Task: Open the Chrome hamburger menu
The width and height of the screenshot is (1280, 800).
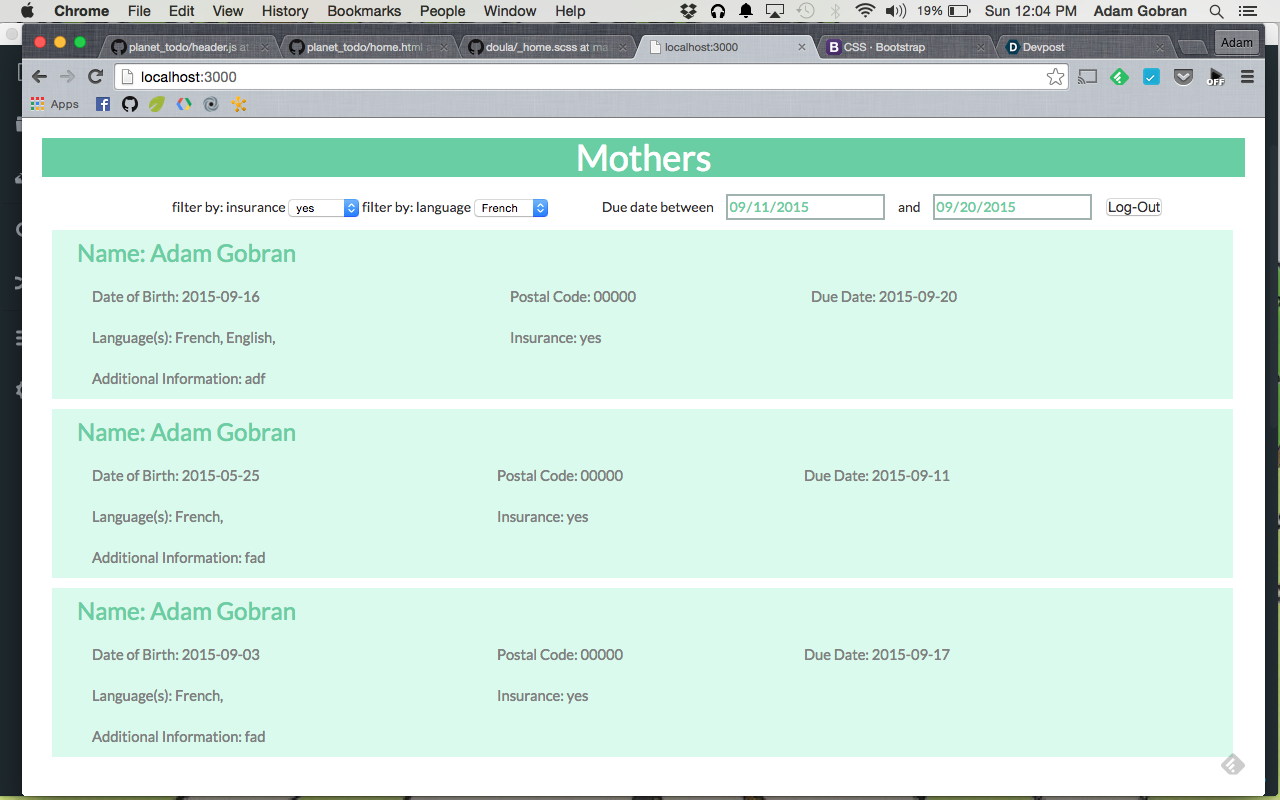Action: [1247, 77]
